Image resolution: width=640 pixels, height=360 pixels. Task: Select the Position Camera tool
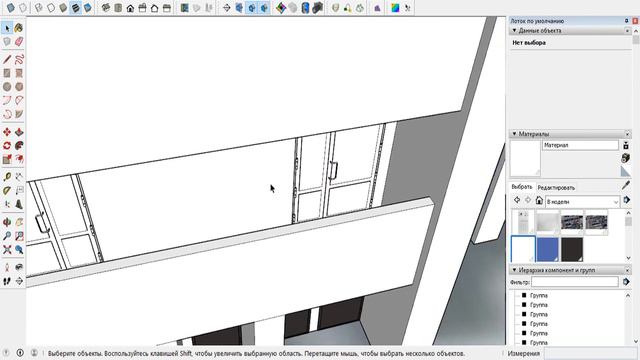(x=7, y=267)
